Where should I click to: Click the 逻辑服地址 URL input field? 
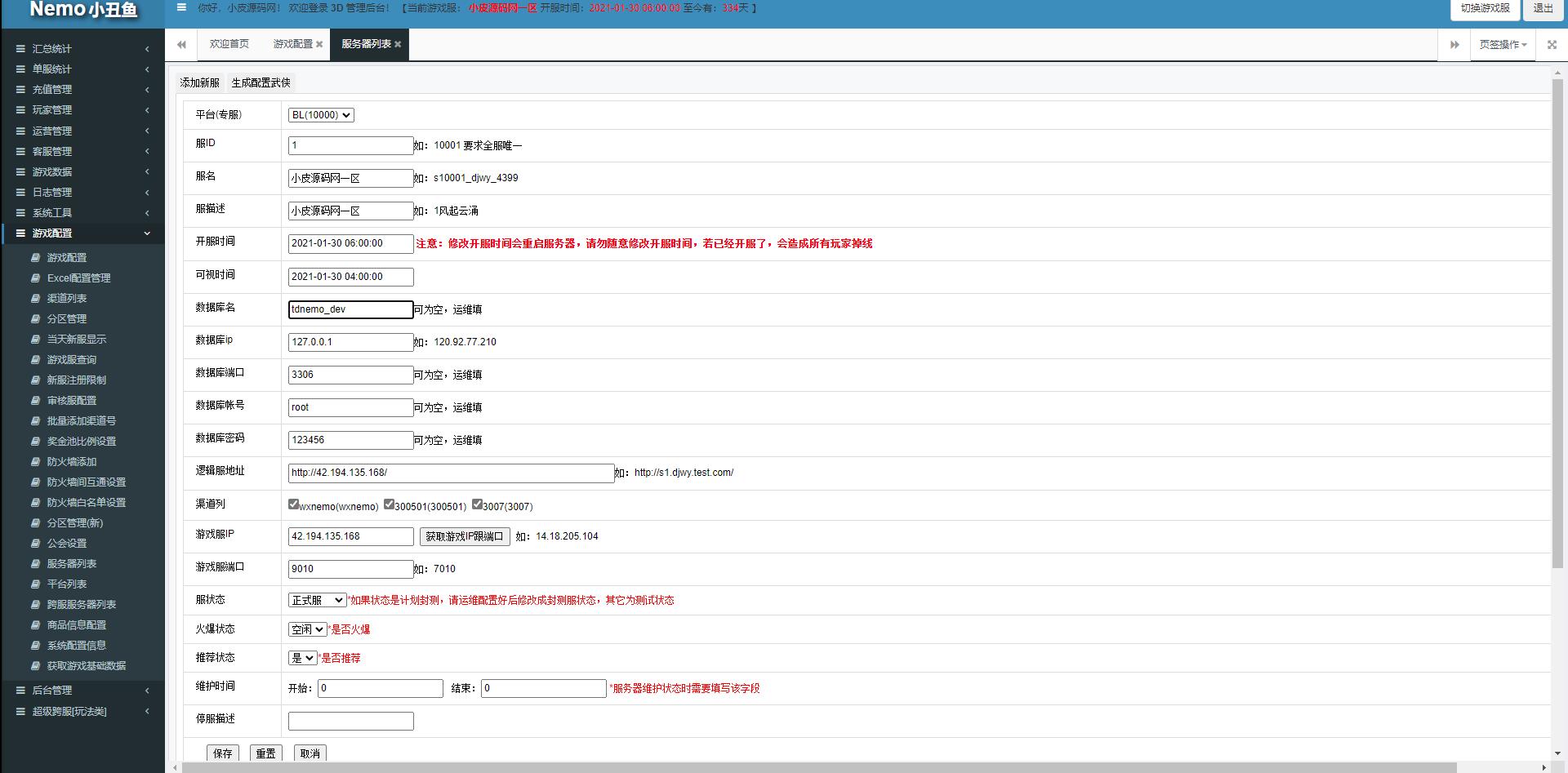click(x=451, y=473)
